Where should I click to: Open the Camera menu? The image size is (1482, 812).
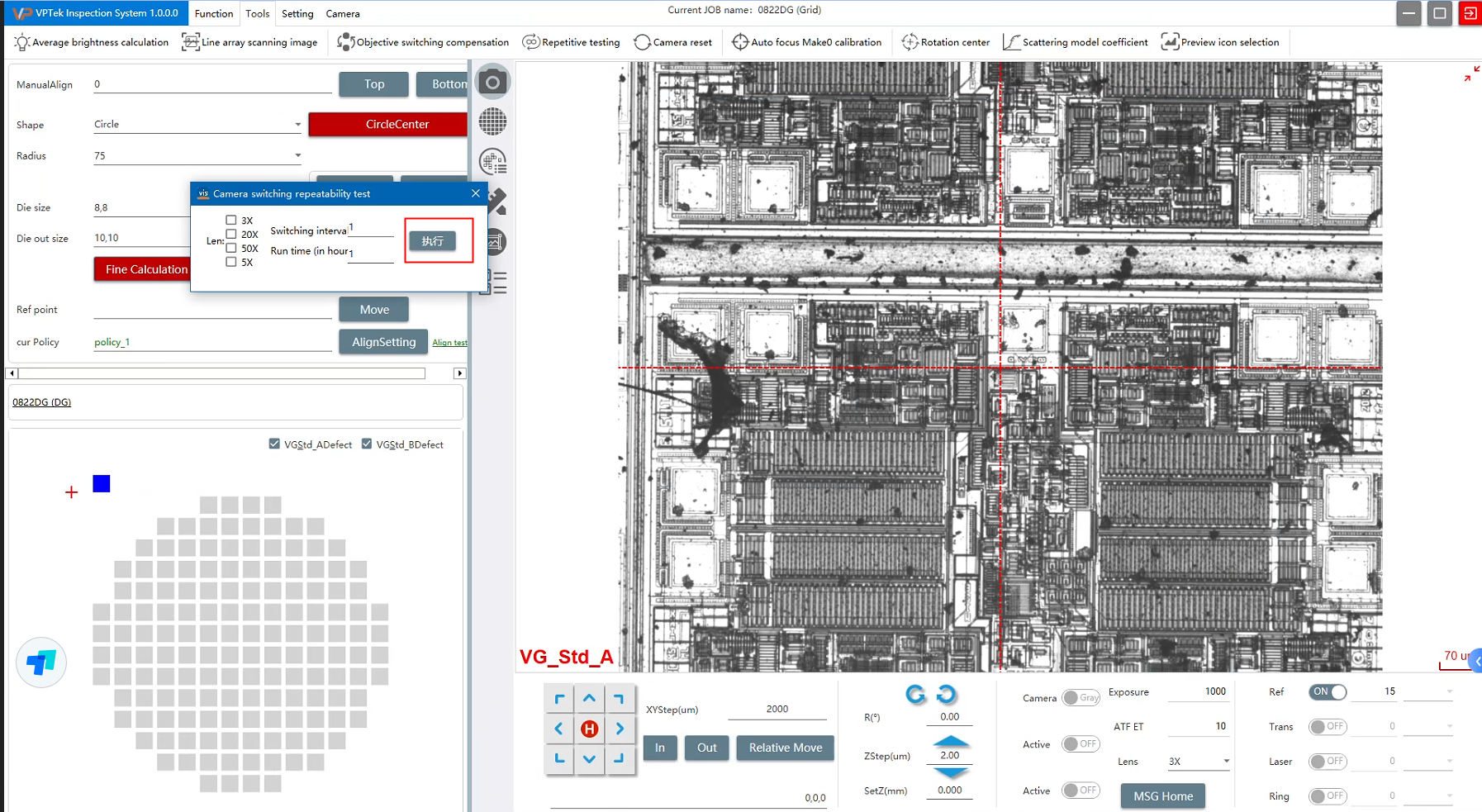343,13
